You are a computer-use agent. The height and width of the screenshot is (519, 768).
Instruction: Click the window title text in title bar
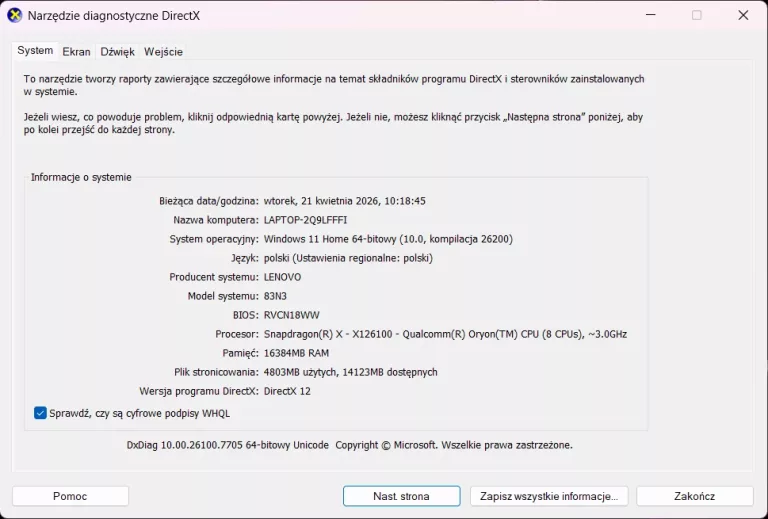pos(112,15)
